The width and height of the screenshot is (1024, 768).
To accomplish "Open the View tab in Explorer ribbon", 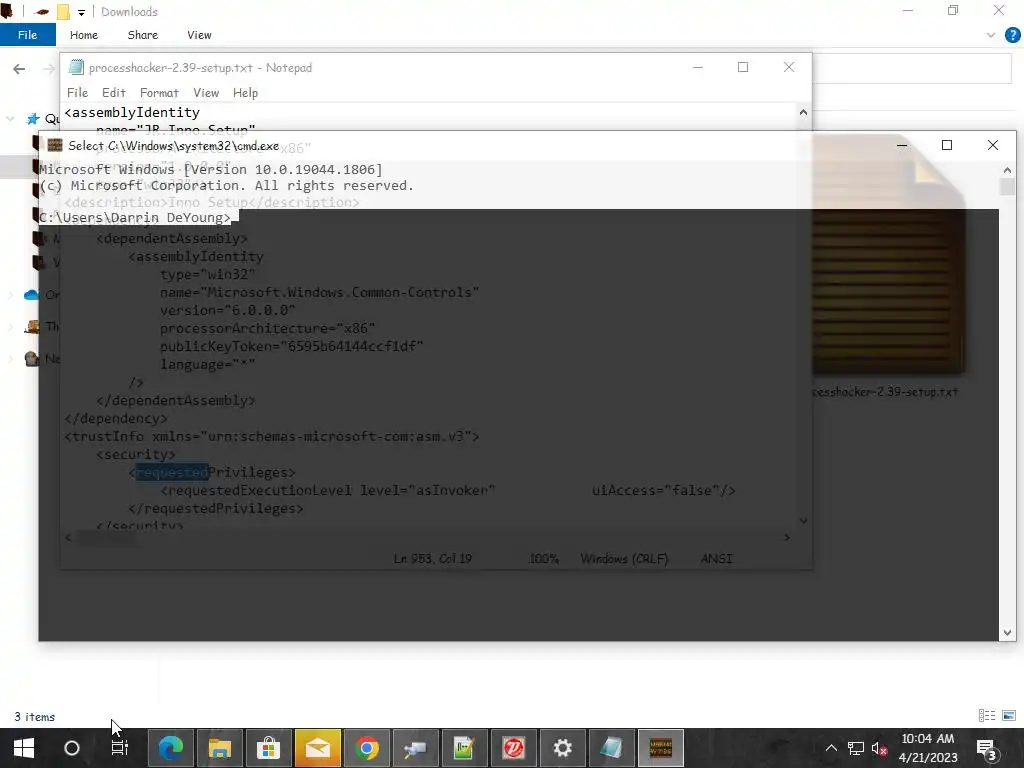I will point(199,35).
